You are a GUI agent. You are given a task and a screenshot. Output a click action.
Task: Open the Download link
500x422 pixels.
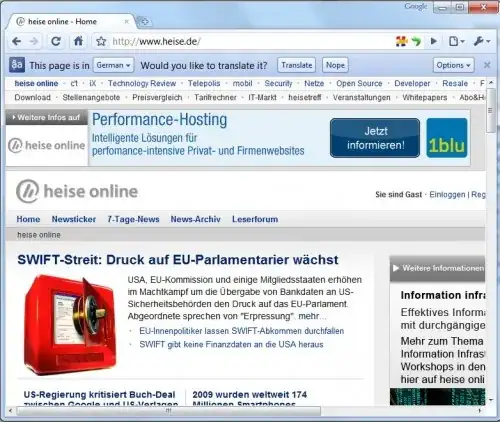point(32,97)
